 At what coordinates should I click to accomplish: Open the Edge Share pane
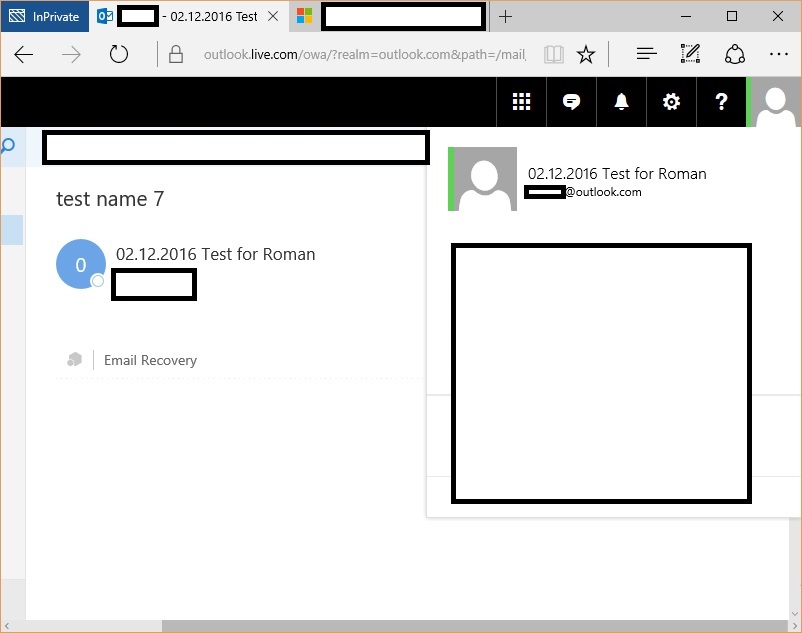[735, 54]
